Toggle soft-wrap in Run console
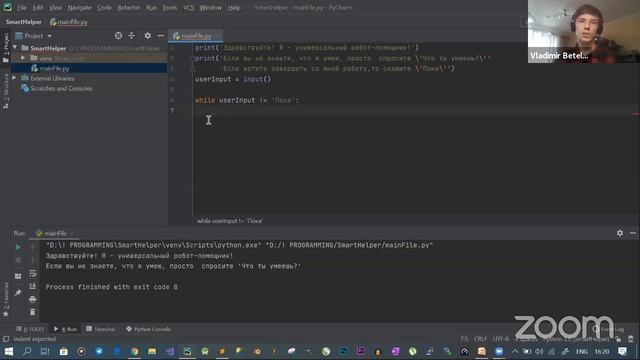The height and width of the screenshot is (360, 640). (x=33, y=273)
